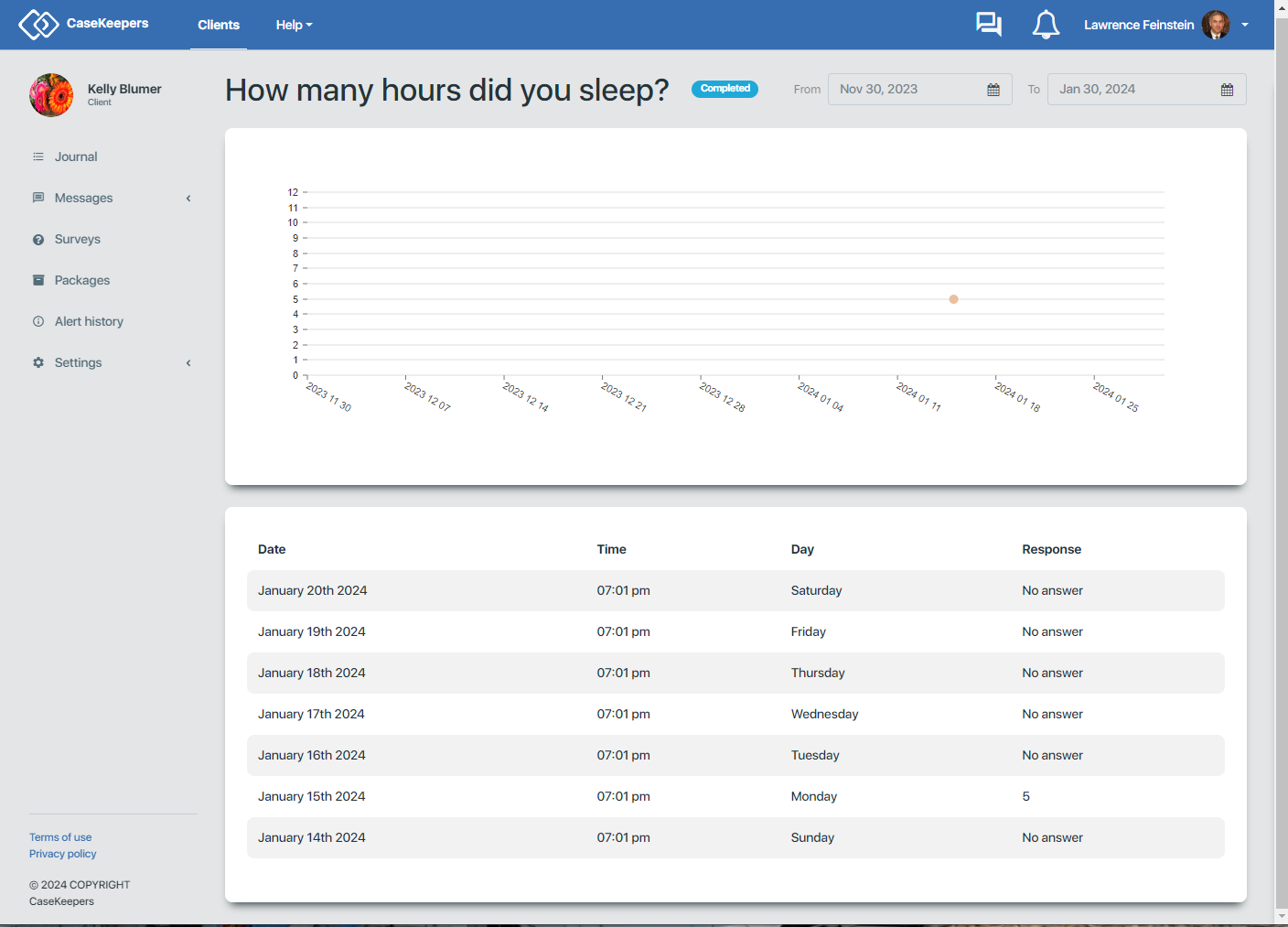Click the To date field Jan 30, 2024

click(1147, 89)
